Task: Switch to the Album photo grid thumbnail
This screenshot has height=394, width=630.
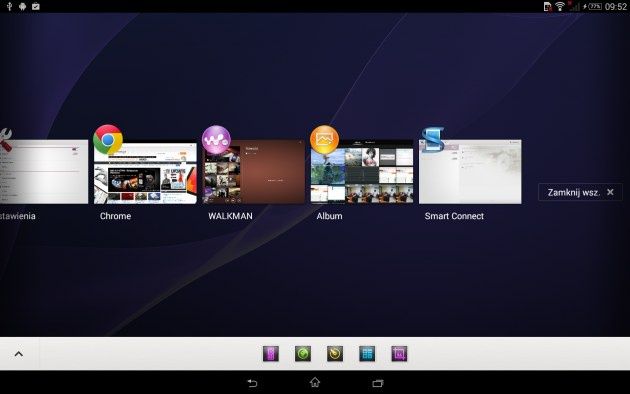Action: click(362, 172)
